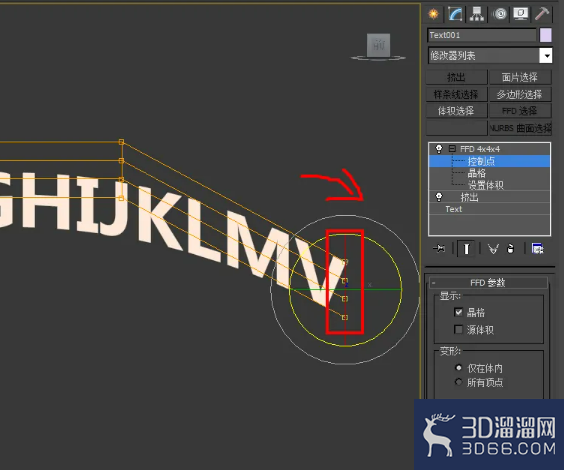
Task: Open the Display command panel tab
Action: (x=520, y=14)
